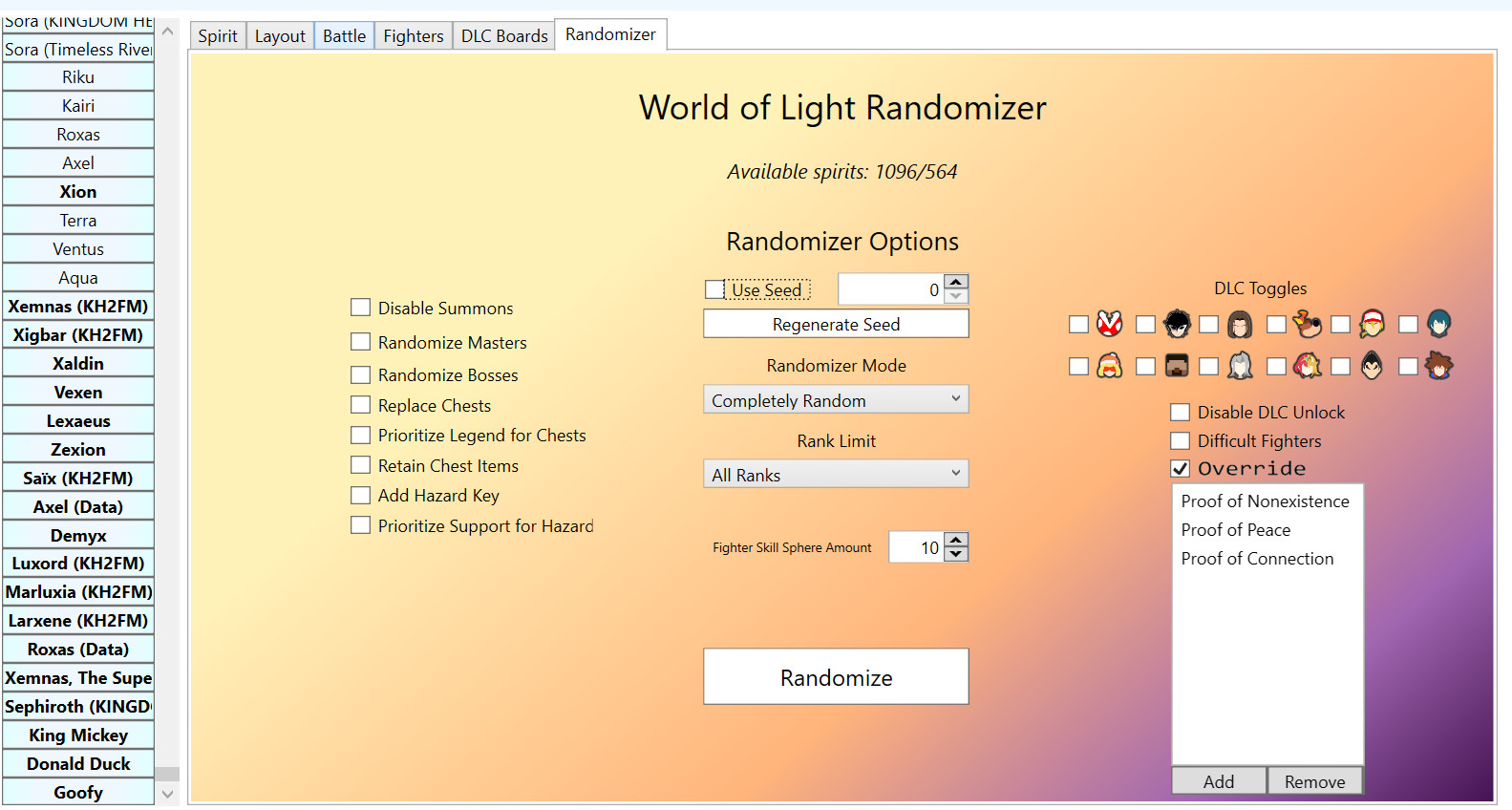The width and height of the screenshot is (1512, 810).
Task: Expand the Rank Limit dropdown
Action: click(836, 475)
